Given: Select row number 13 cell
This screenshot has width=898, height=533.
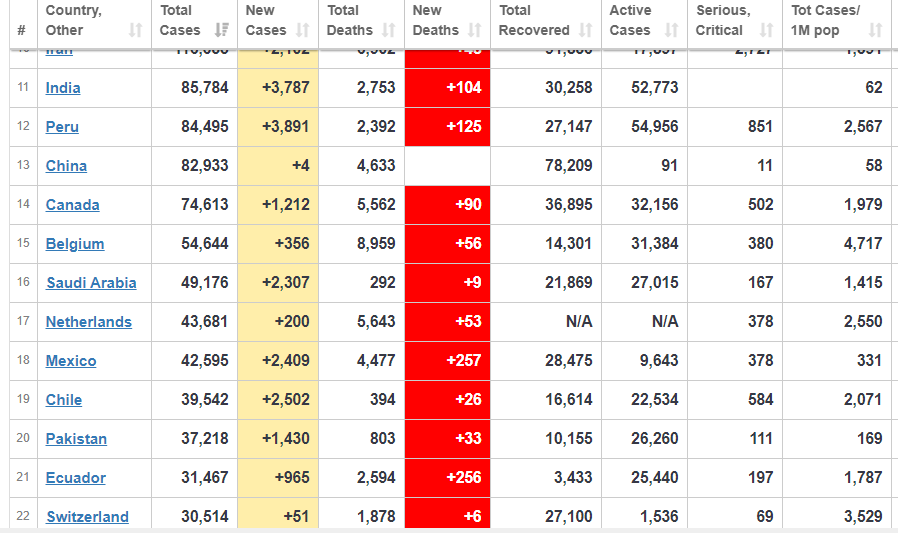Looking at the screenshot, I should (x=23, y=165).
